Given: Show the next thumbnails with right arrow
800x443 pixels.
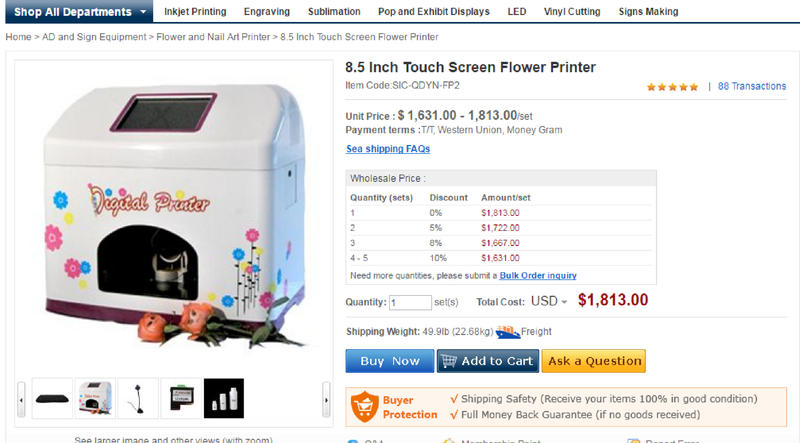Looking at the screenshot, I should tap(326, 400).
